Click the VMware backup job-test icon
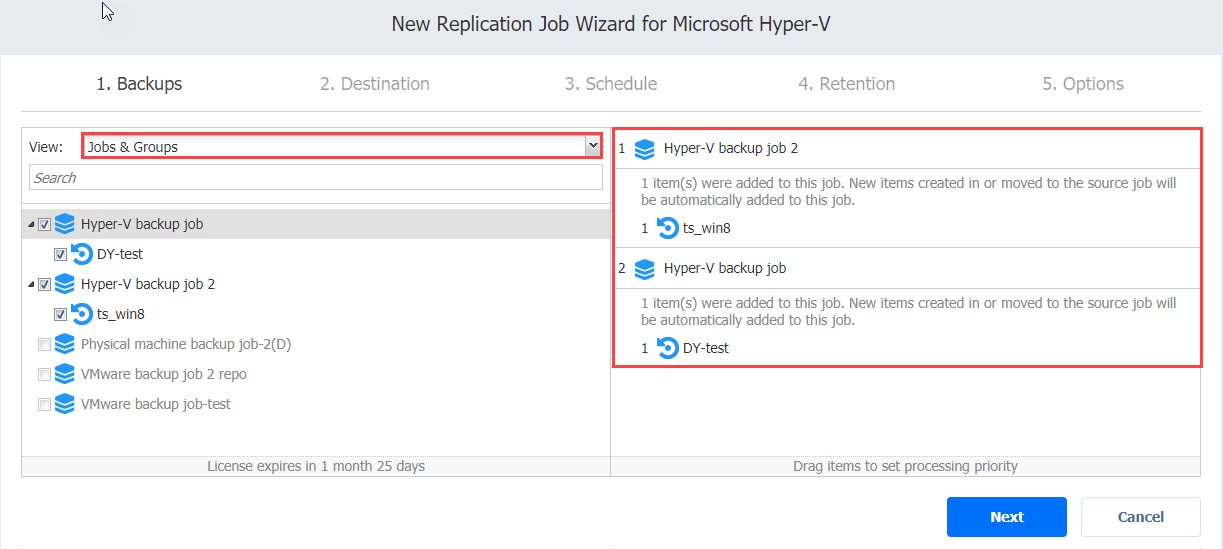This screenshot has width=1223, height=549. point(65,404)
